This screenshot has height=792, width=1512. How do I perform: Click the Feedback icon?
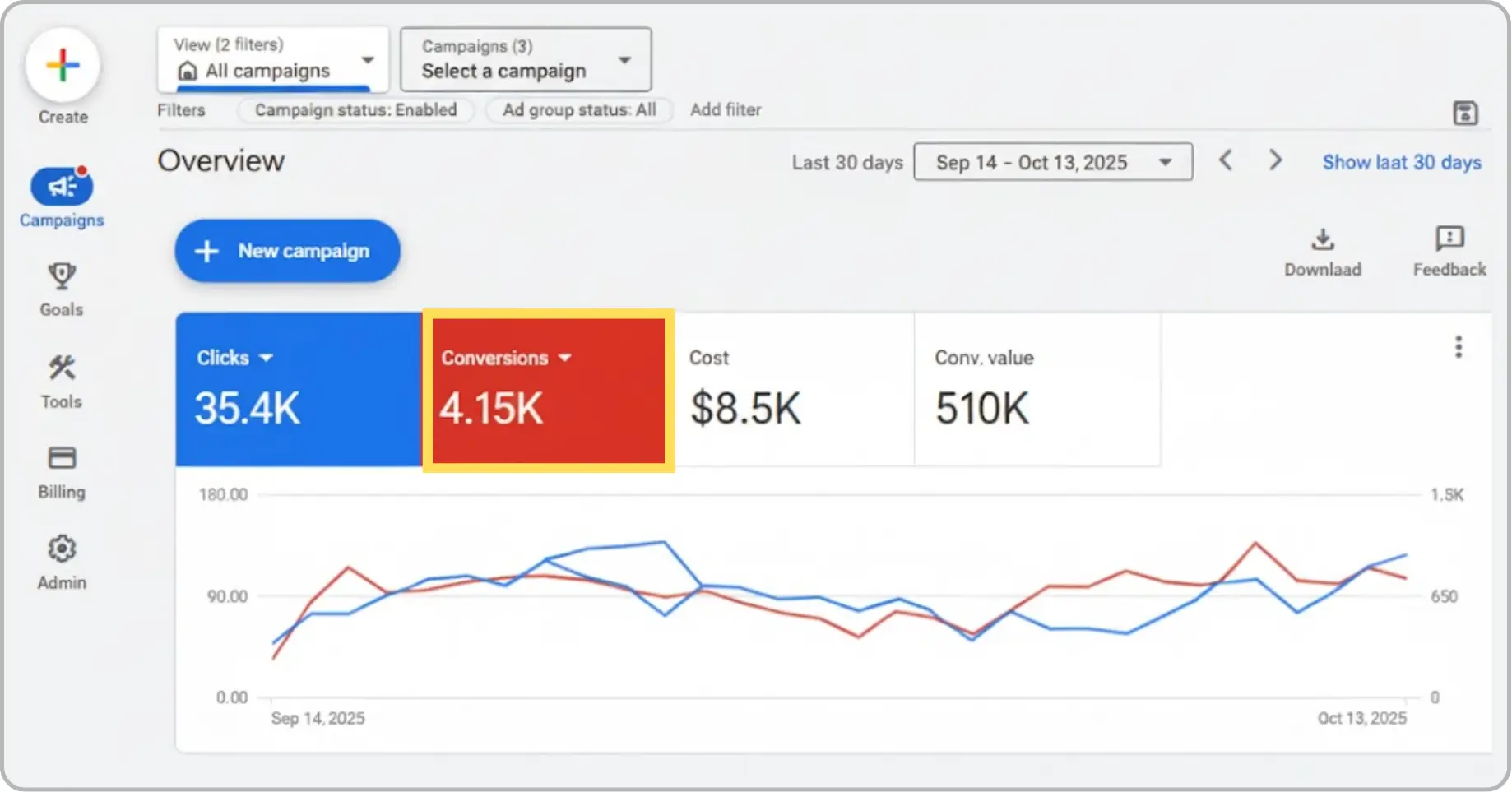point(1449,239)
